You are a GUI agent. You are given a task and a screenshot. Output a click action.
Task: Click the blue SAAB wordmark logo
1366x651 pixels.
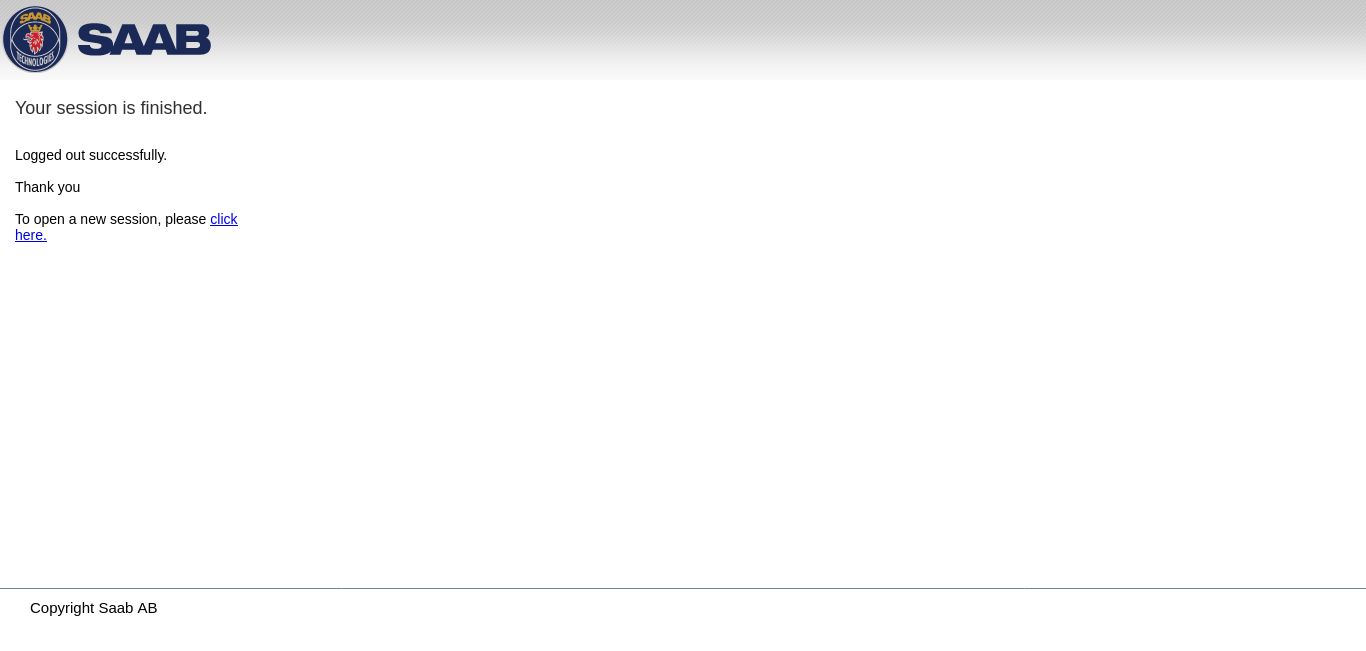pos(144,40)
